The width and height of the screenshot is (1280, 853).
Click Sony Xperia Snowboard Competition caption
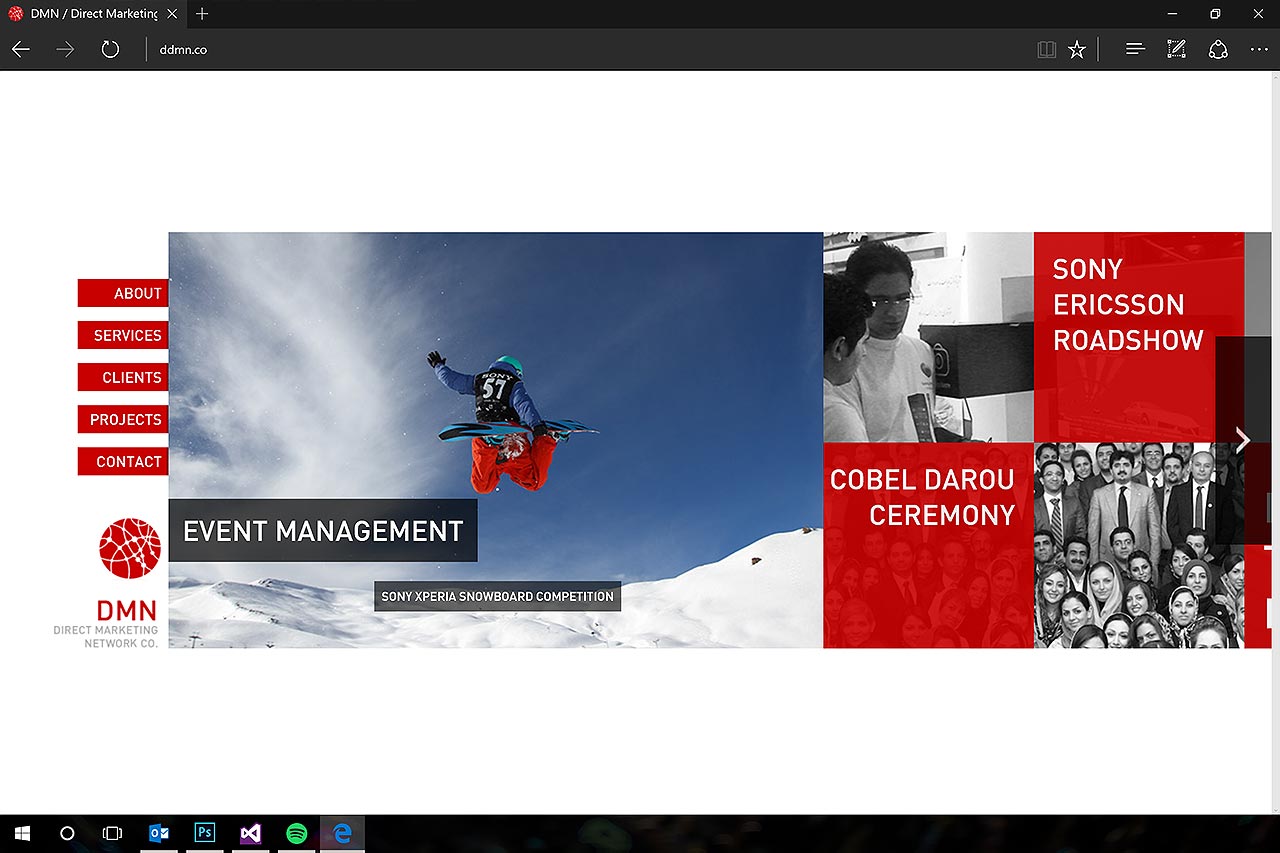click(497, 596)
